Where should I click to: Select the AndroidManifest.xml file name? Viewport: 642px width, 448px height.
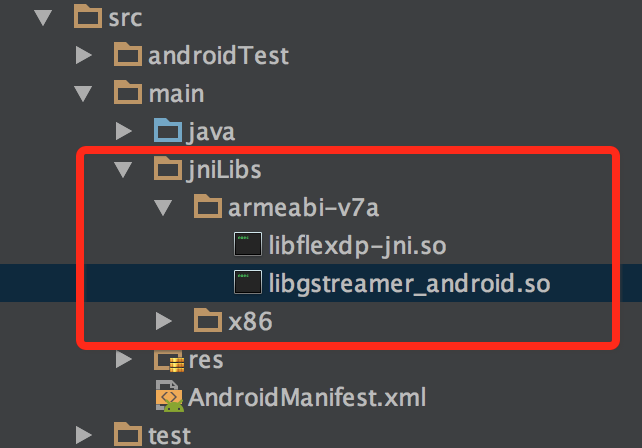point(307,397)
